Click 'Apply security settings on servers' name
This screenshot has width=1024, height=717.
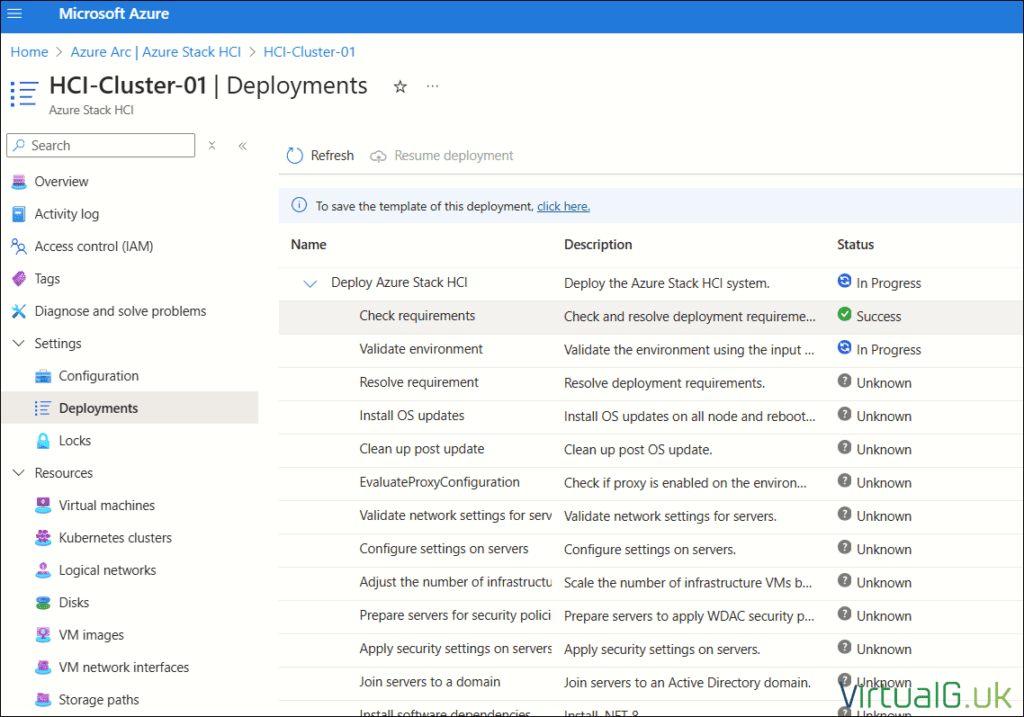pos(455,648)
